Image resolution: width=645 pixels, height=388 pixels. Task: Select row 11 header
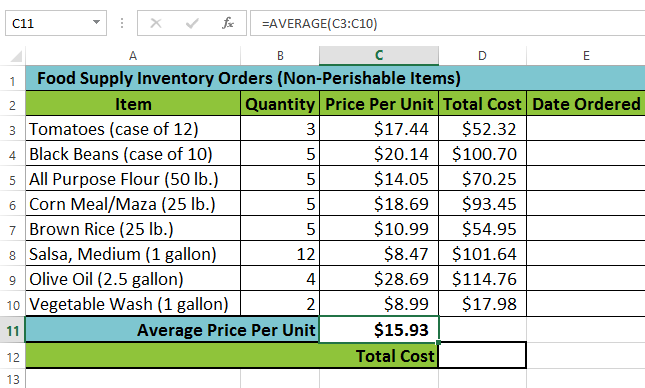[12, 330]
